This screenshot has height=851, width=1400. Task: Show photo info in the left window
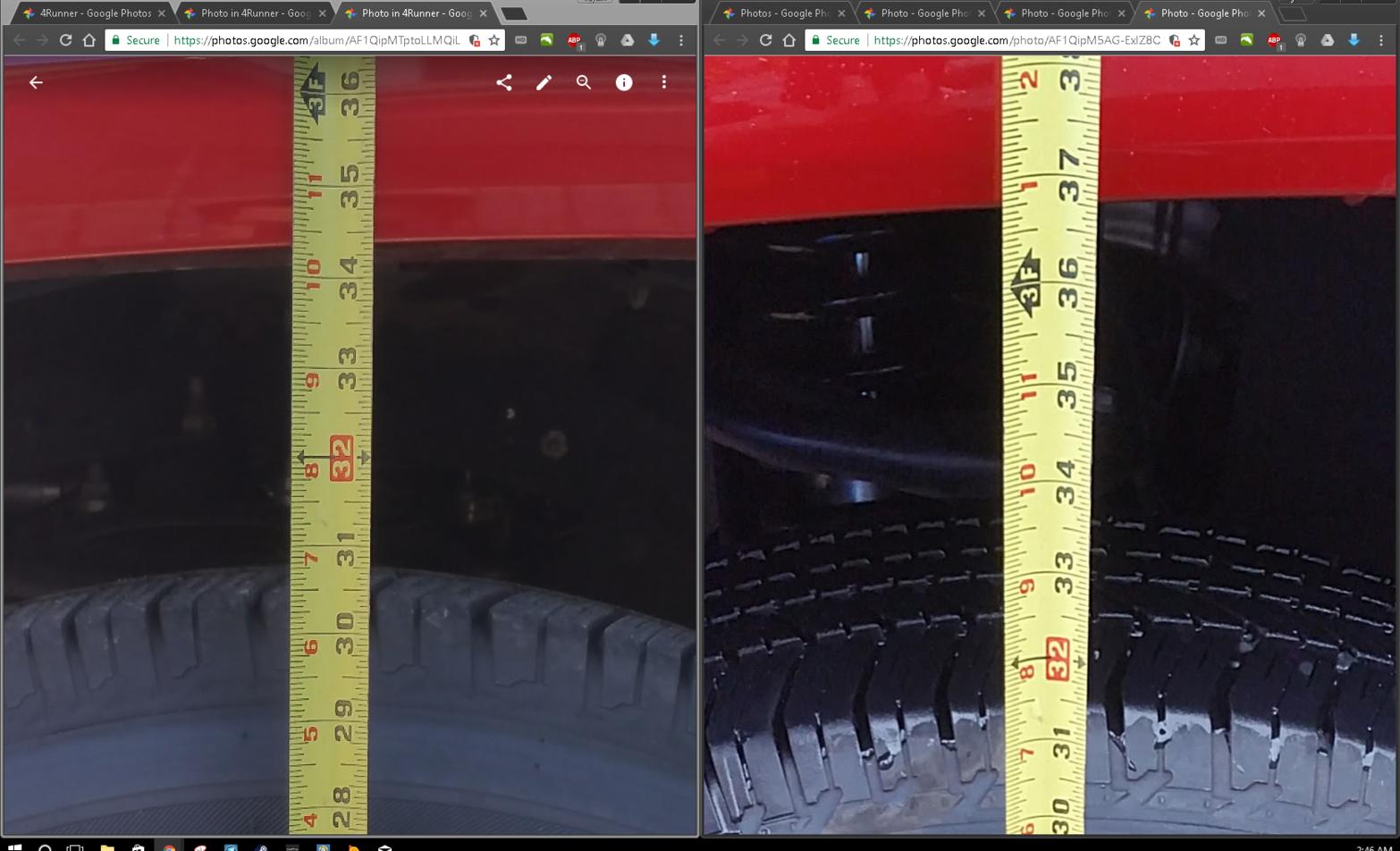point(624,82)
